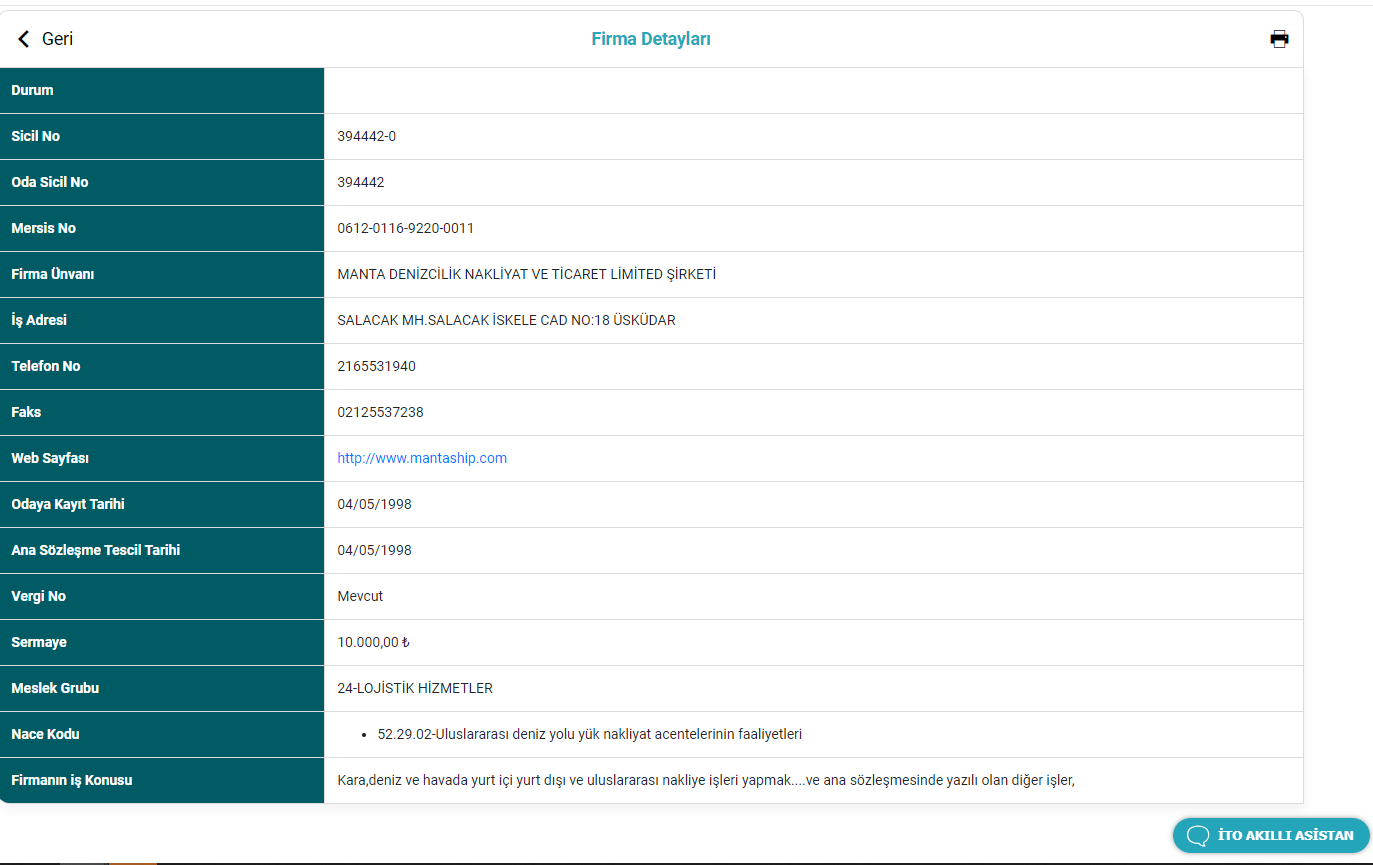Select Nace code 52.29.02 entry
Image resolution: width=1373 pixels, height=865 pixels.
point(590,734)
